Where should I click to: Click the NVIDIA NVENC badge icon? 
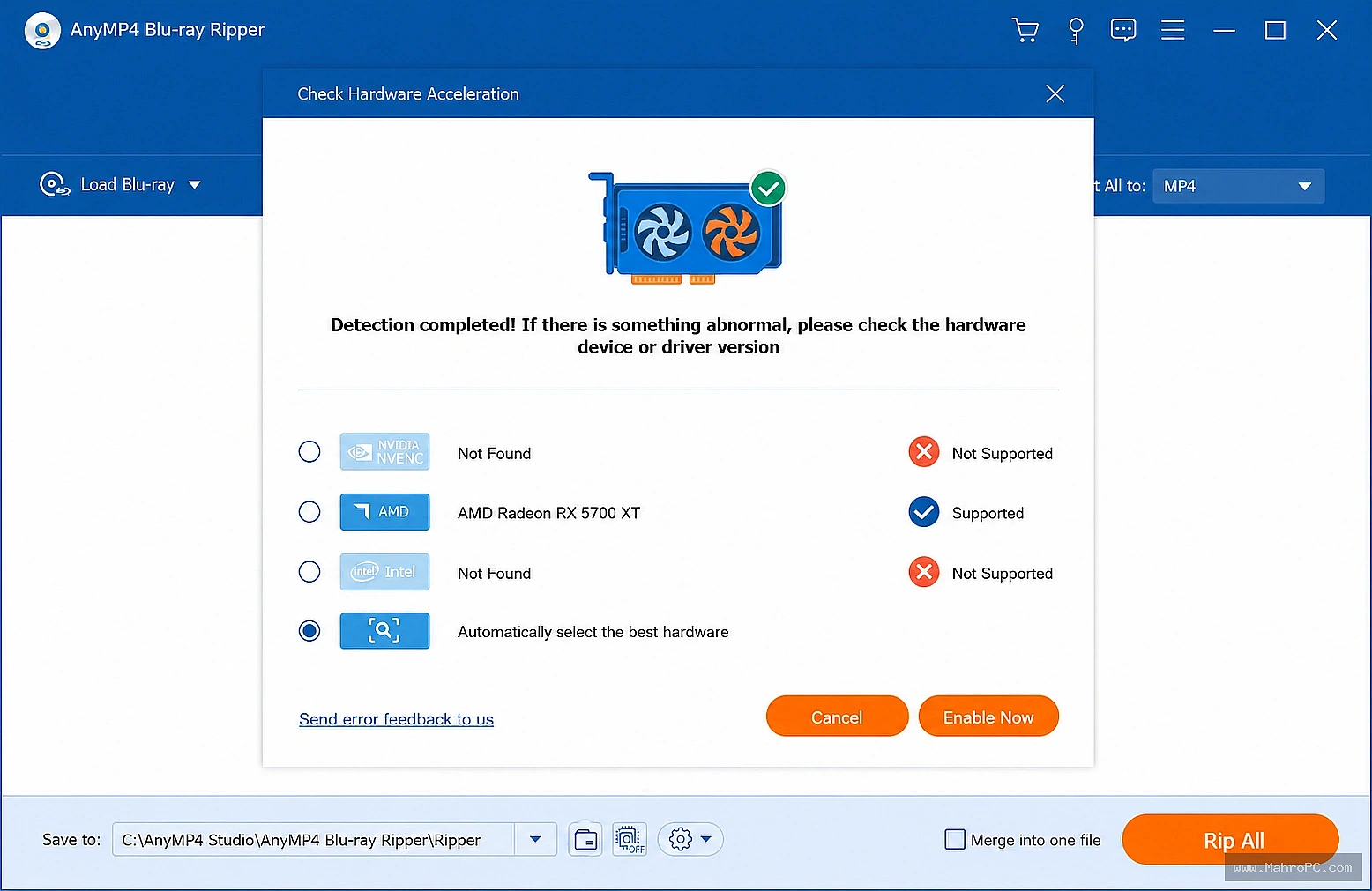(384, 451)
